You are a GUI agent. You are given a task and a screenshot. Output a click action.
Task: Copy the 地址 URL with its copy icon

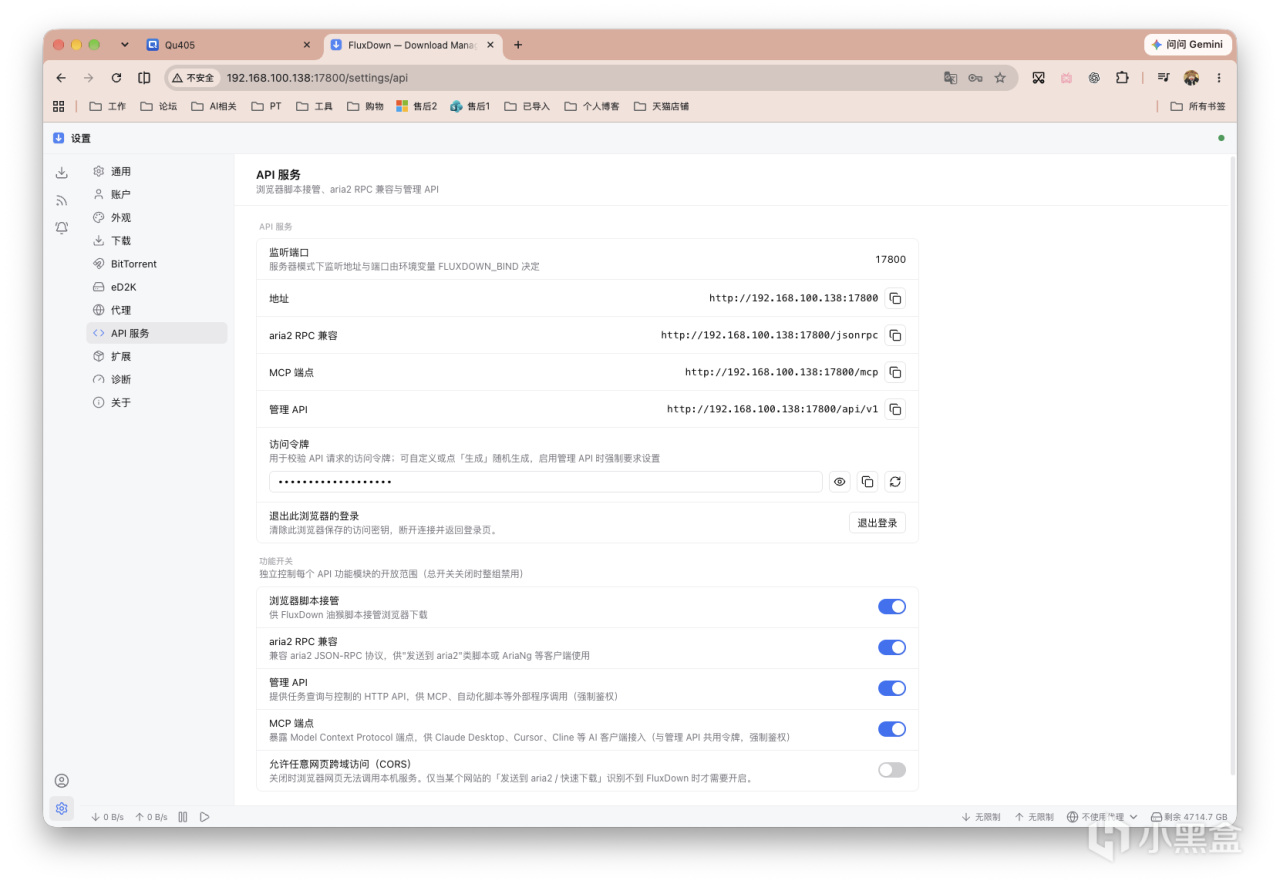(895, 298)
